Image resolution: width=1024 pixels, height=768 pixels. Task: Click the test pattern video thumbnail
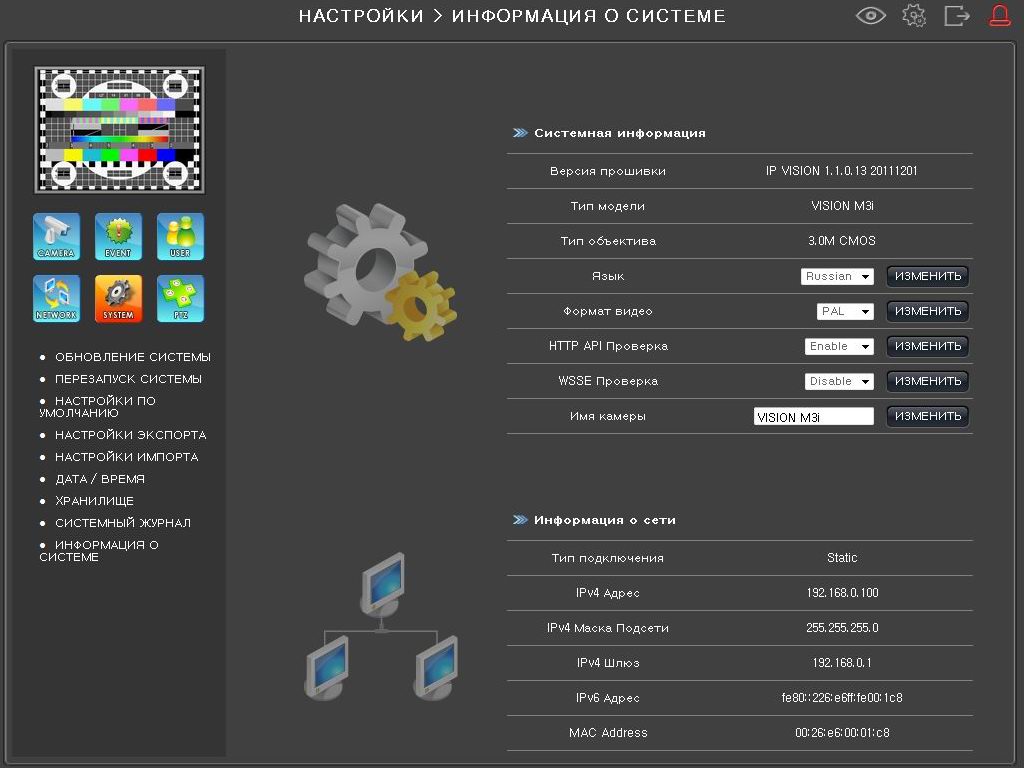[120, 130]
